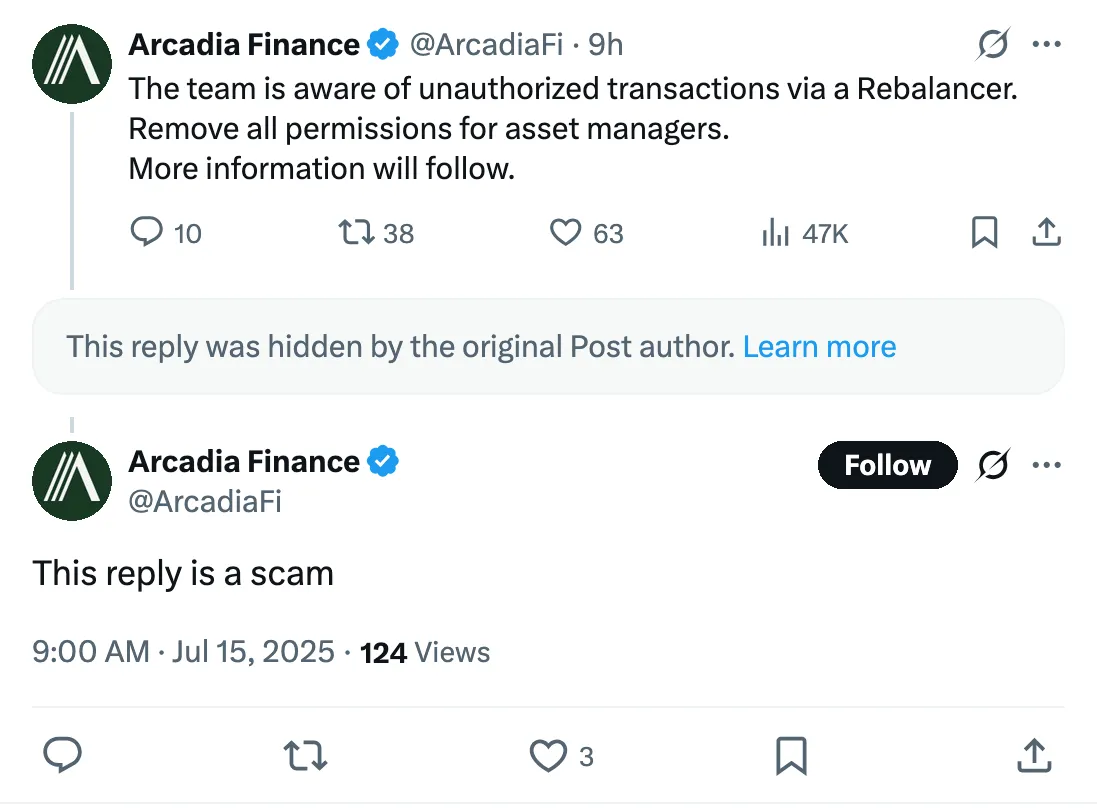Follow Arcadia Finance
The height and width of the screenshot is (808, 1097).
pyautogui.click(x=887, y=465)
